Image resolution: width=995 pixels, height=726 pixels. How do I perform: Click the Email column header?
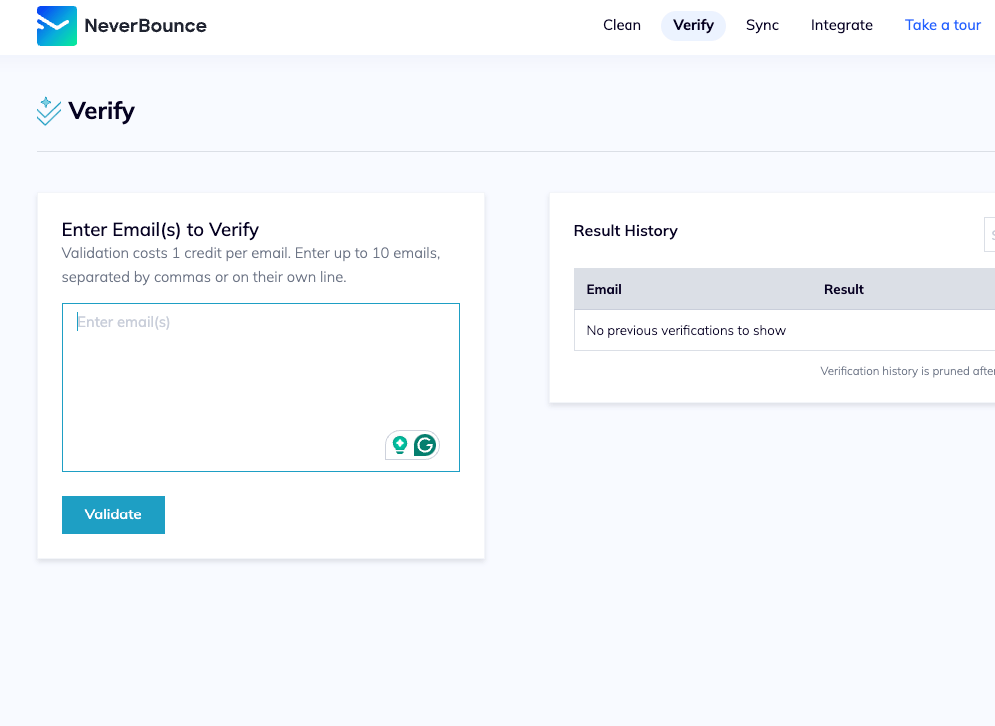(x=604, y=289)
